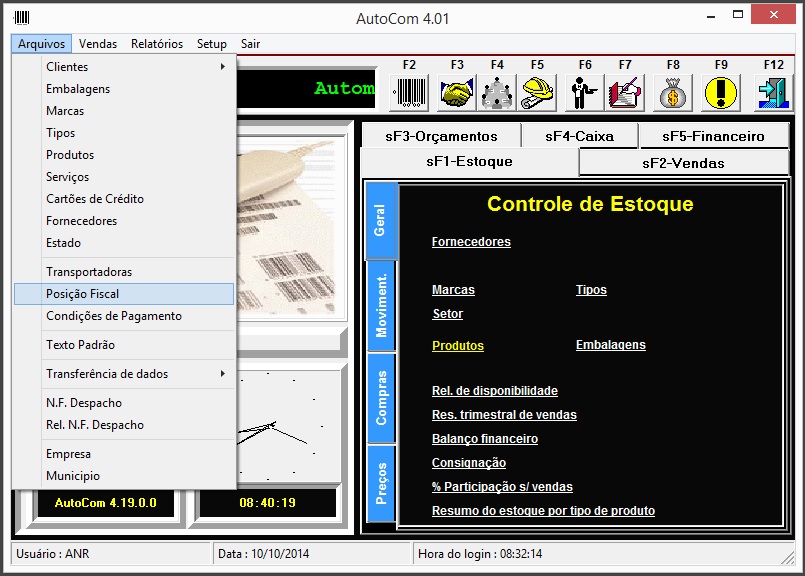Click the AutoCom 4.19.0.0 version label
The width and height of the screenshot is (805, 576).
point(106,503)
